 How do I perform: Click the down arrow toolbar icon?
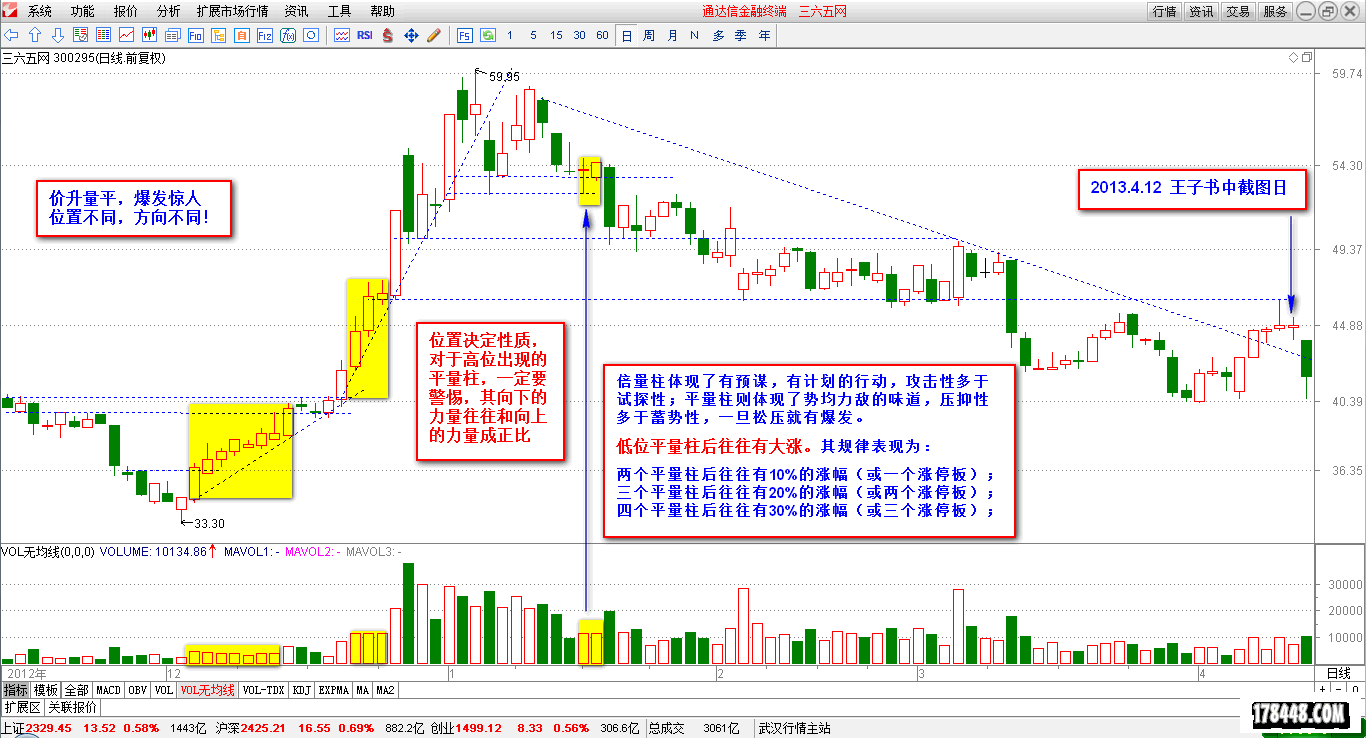tap(58, 35)
